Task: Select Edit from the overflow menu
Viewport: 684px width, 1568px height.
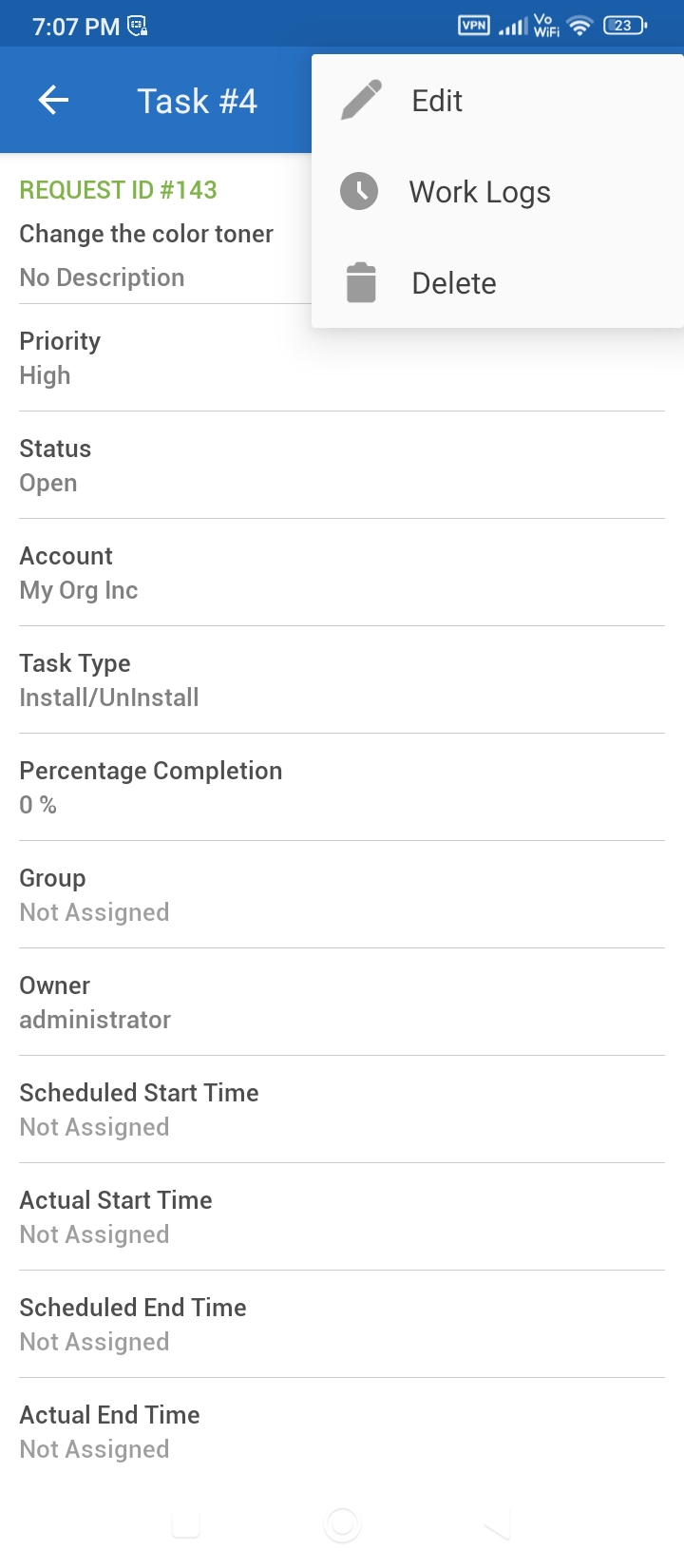Action: click(x=437, y=101)
